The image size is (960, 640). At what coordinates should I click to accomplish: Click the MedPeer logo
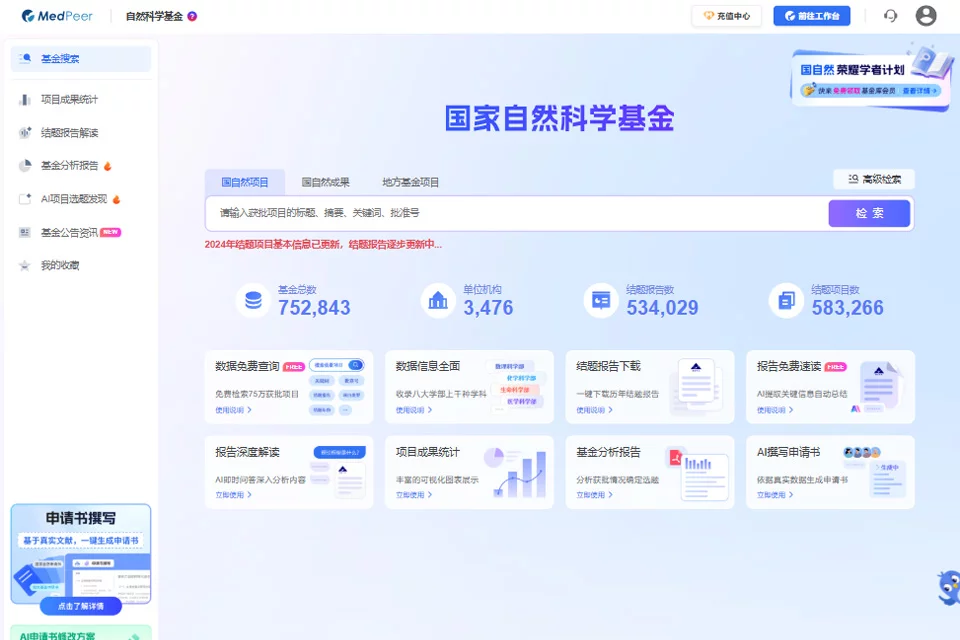pos(56,16)
